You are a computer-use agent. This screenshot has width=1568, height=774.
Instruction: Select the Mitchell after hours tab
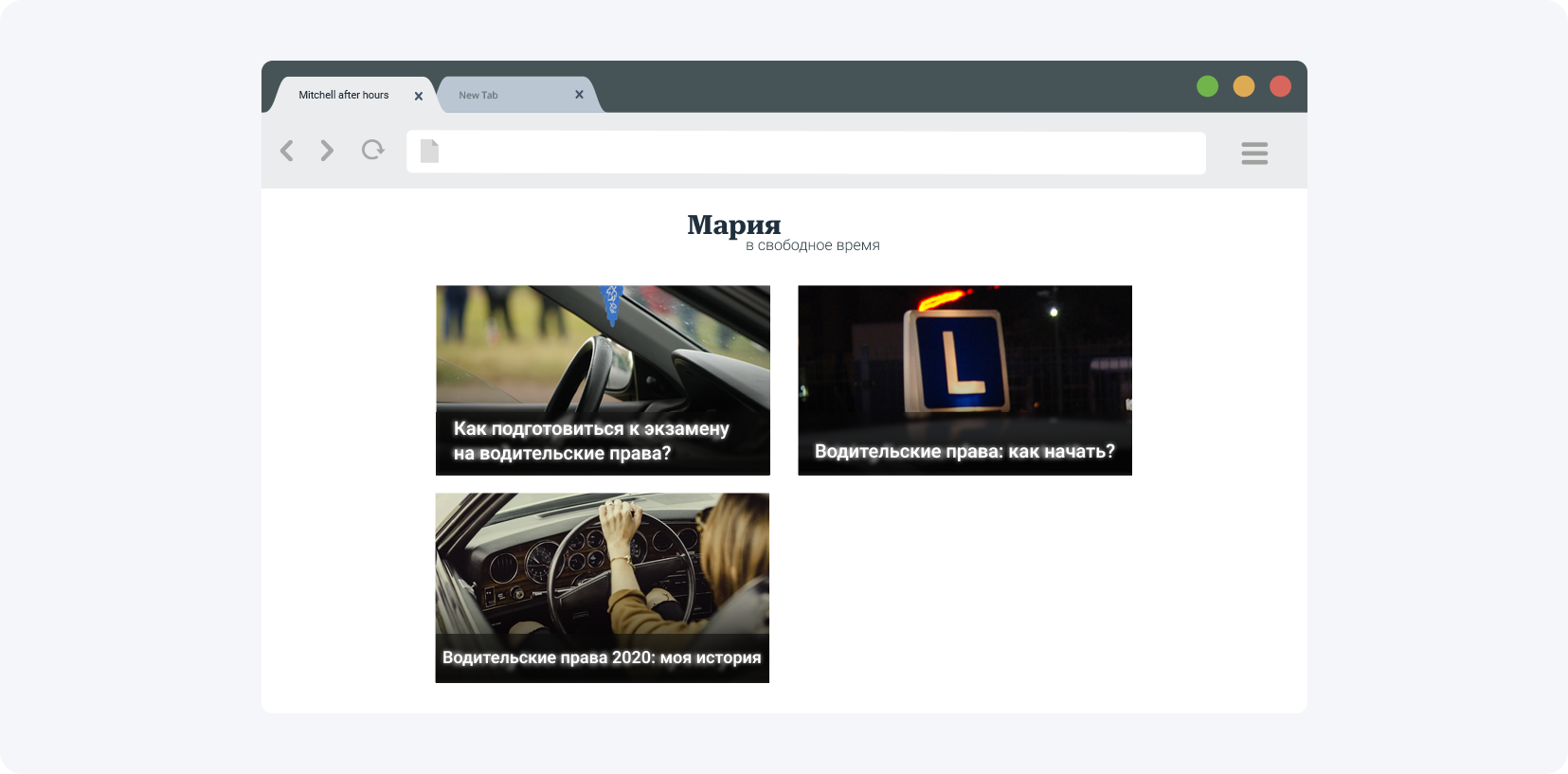[344, 96]
